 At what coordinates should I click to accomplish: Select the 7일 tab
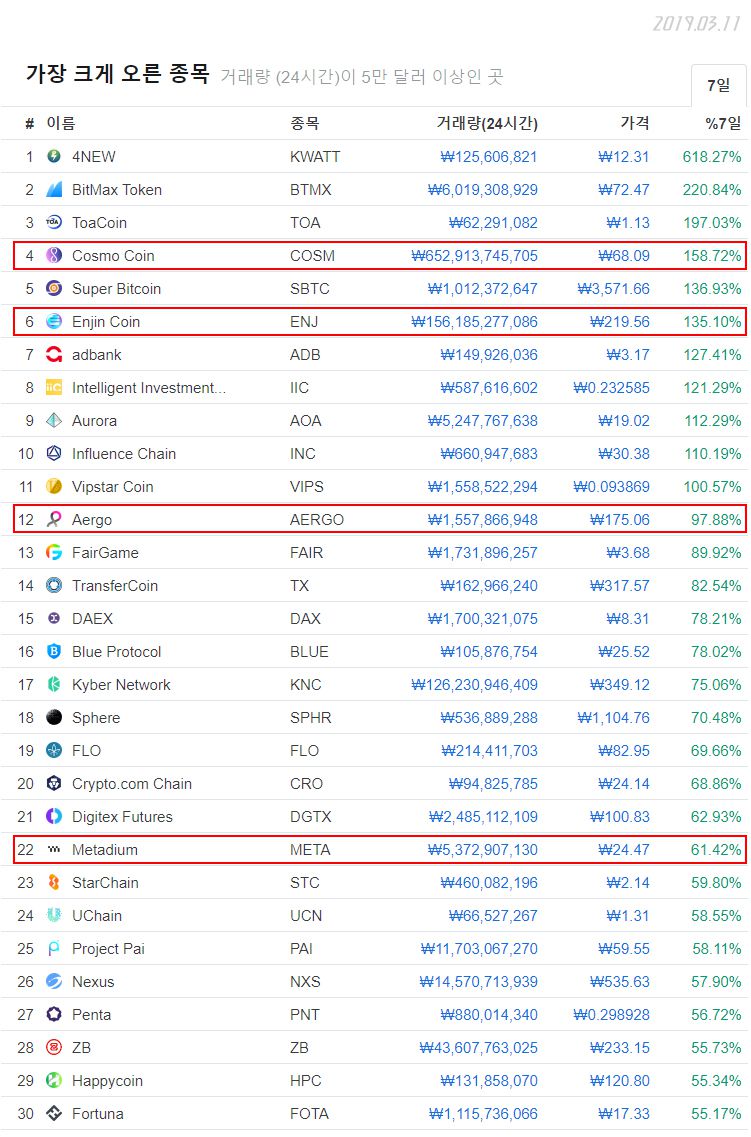(x=718, y=86)
